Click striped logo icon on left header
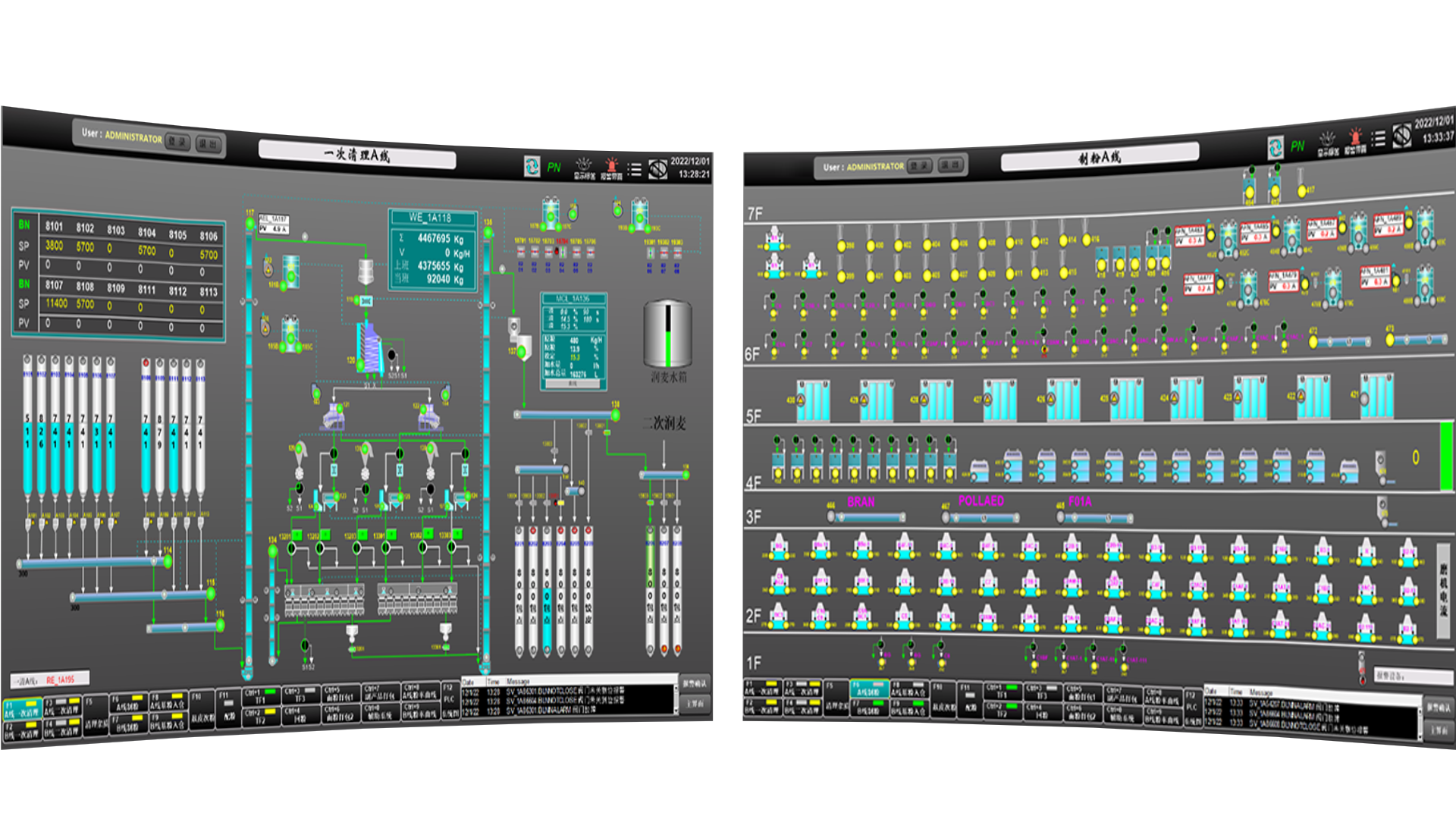This screenshot has width=1456, height=819. tap(657, 168)
